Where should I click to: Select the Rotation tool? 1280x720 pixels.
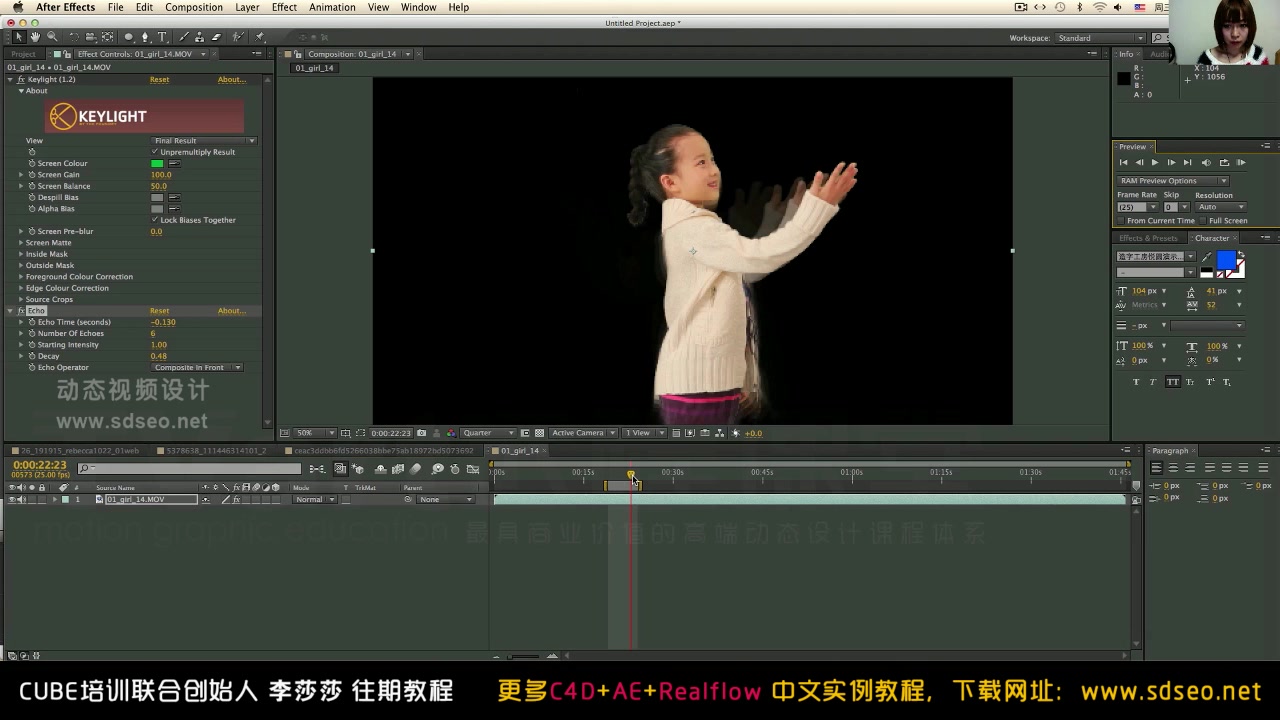coord(74,37)
